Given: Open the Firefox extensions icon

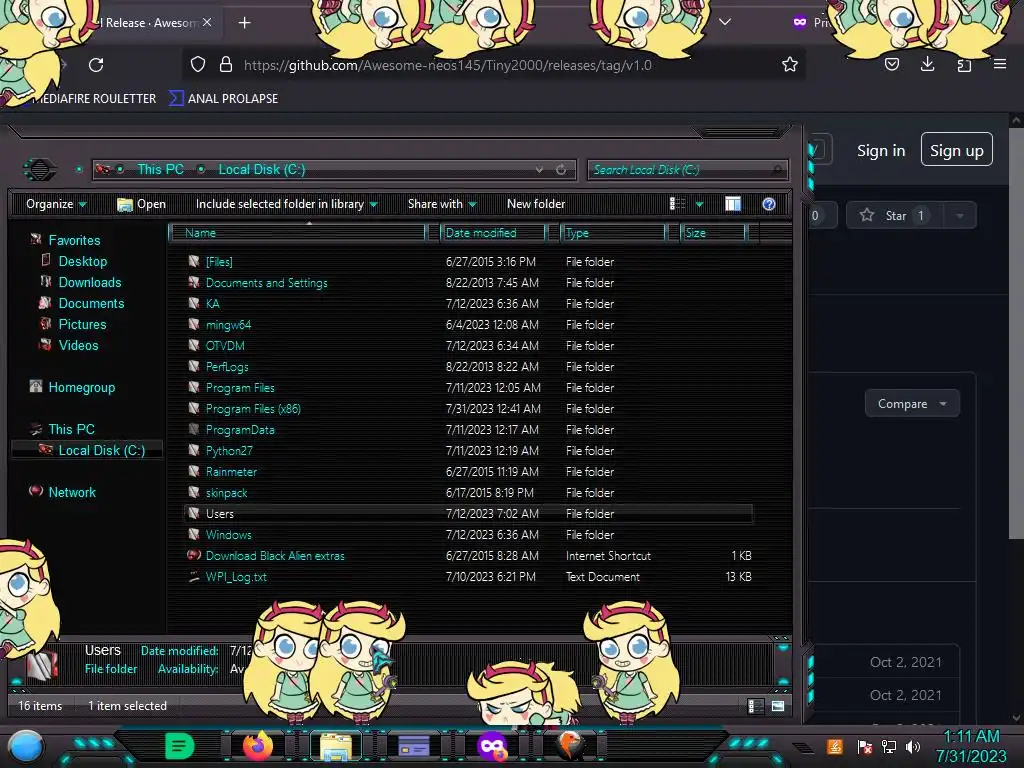Looking at the screenshot, I should coord(964,64).
